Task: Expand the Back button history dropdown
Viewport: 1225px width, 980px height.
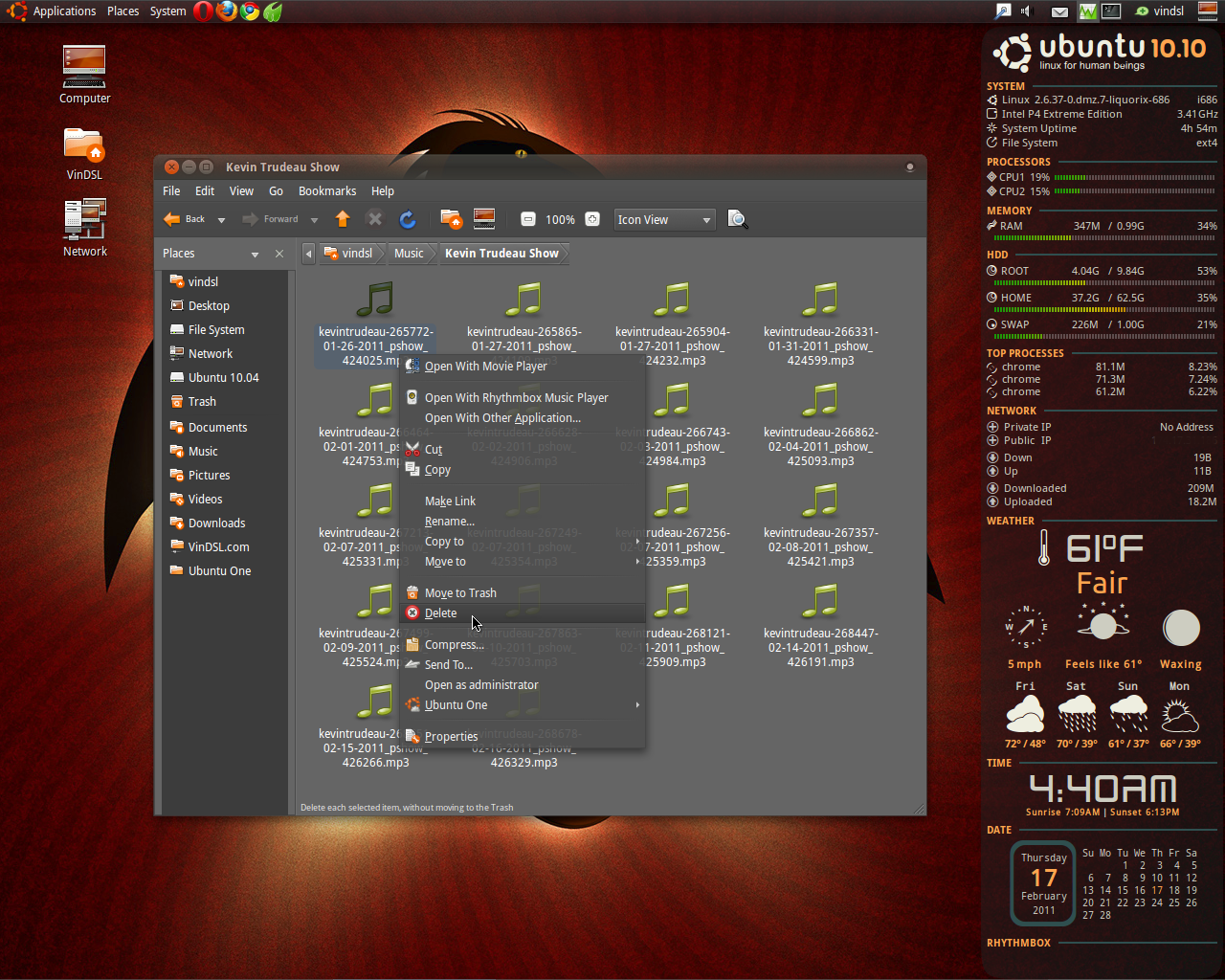Action: tap(221, 219)
